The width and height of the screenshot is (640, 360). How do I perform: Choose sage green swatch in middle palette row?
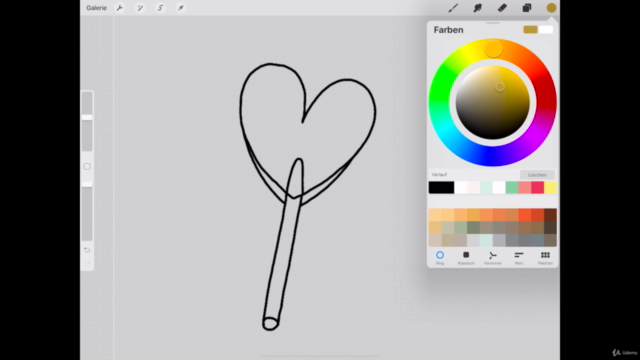pyautogui.click(x=460, y=227)
